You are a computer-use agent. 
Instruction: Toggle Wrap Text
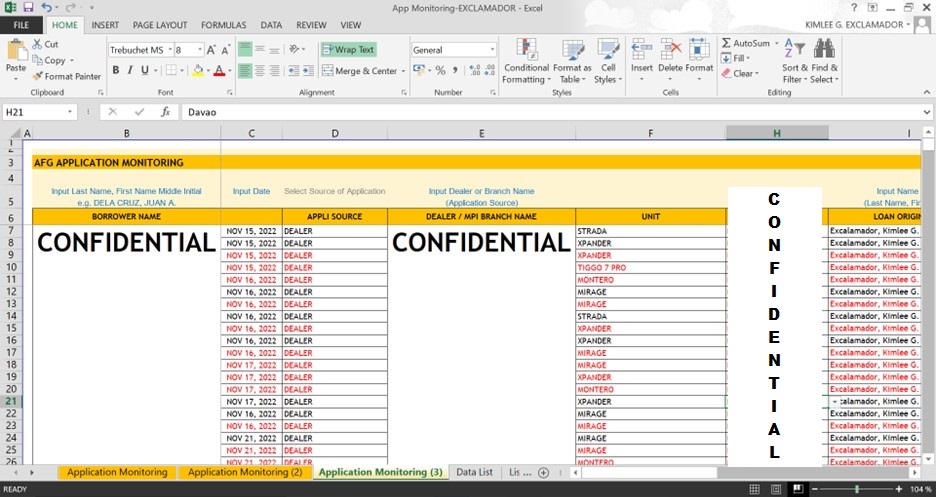[349, 50]
